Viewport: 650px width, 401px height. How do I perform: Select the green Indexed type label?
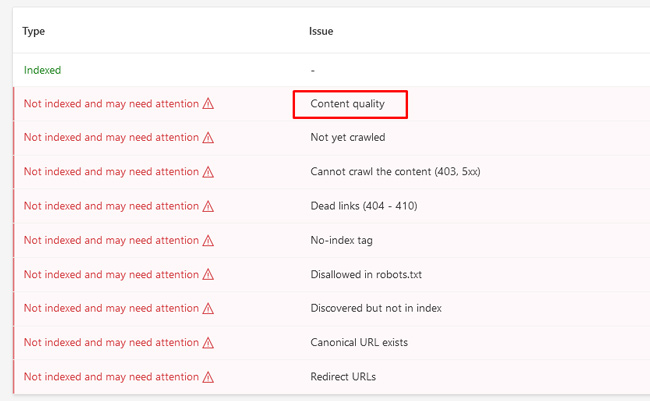click(x=42, y=70)
